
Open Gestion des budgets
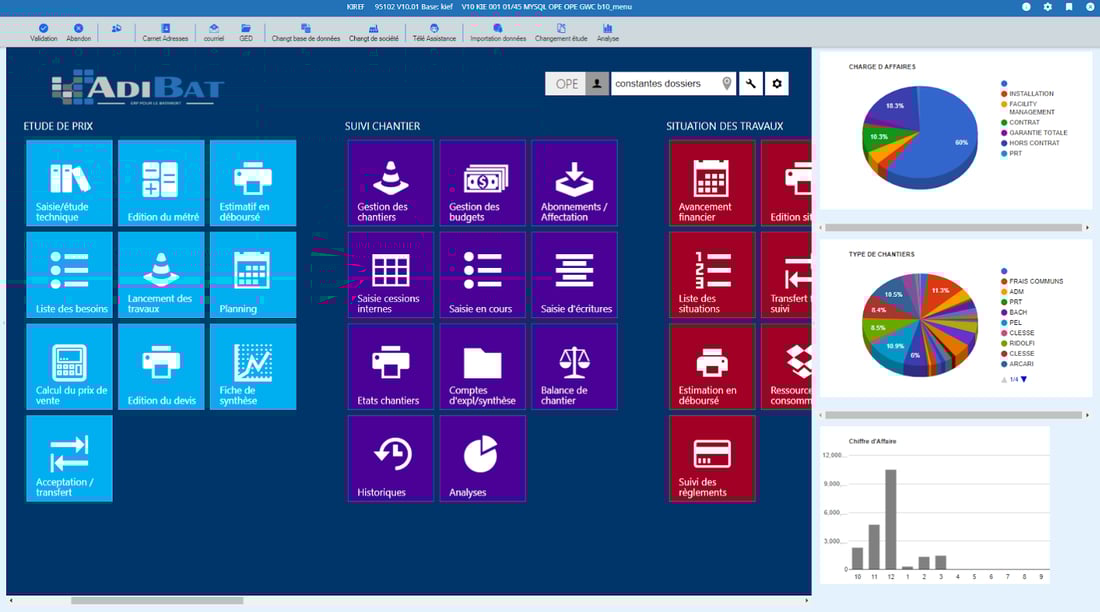[x=482, y=182]
